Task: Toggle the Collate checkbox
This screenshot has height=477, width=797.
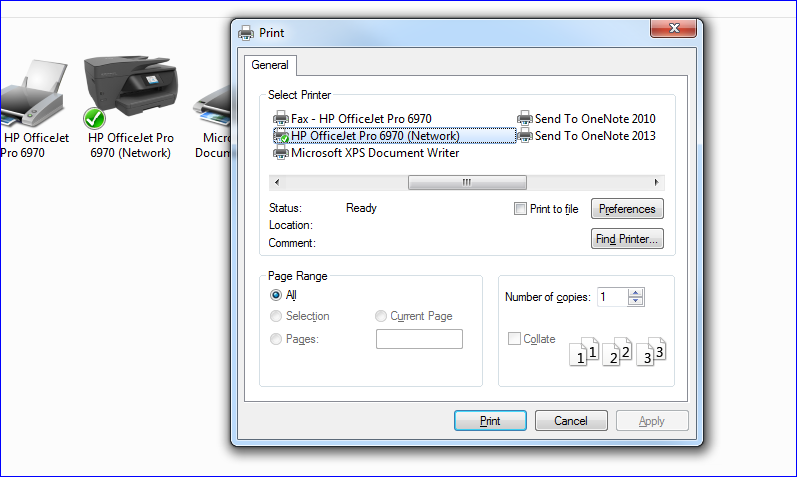Action: [514, 339]
